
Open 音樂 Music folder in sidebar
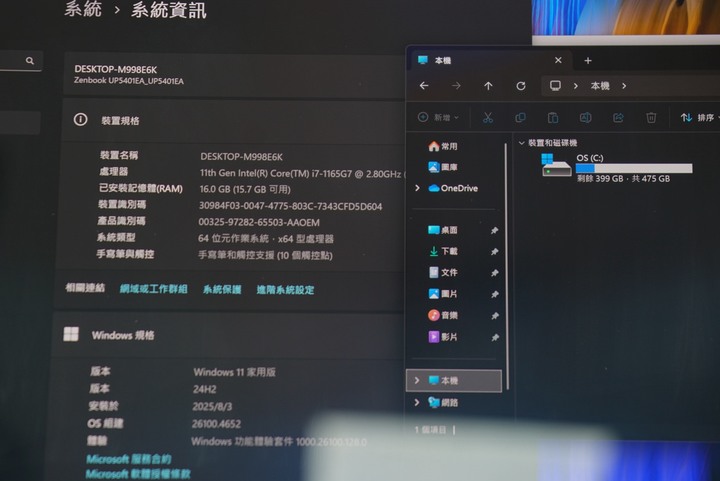tap(443, 315)
